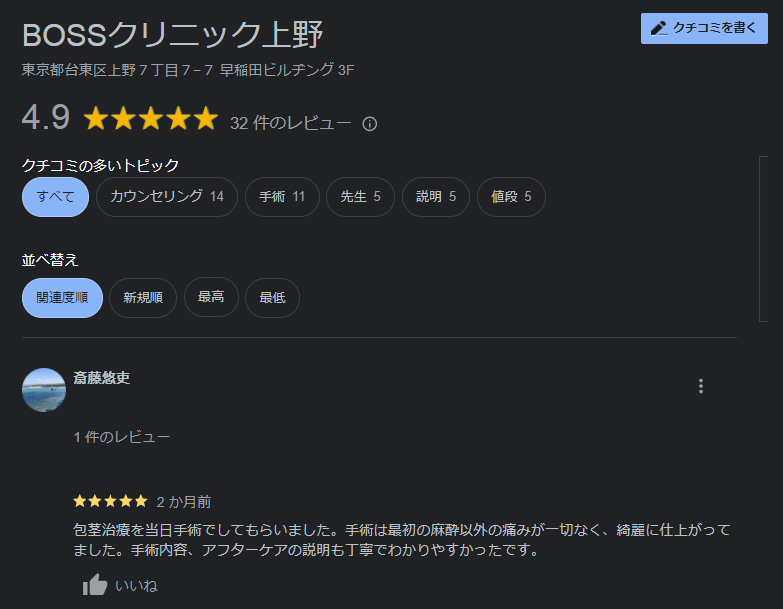This screenshot has width=783, height=609.
Task: Sort reviews by 最低 rating
Action: pyautogui.click(x=272, y=298)
